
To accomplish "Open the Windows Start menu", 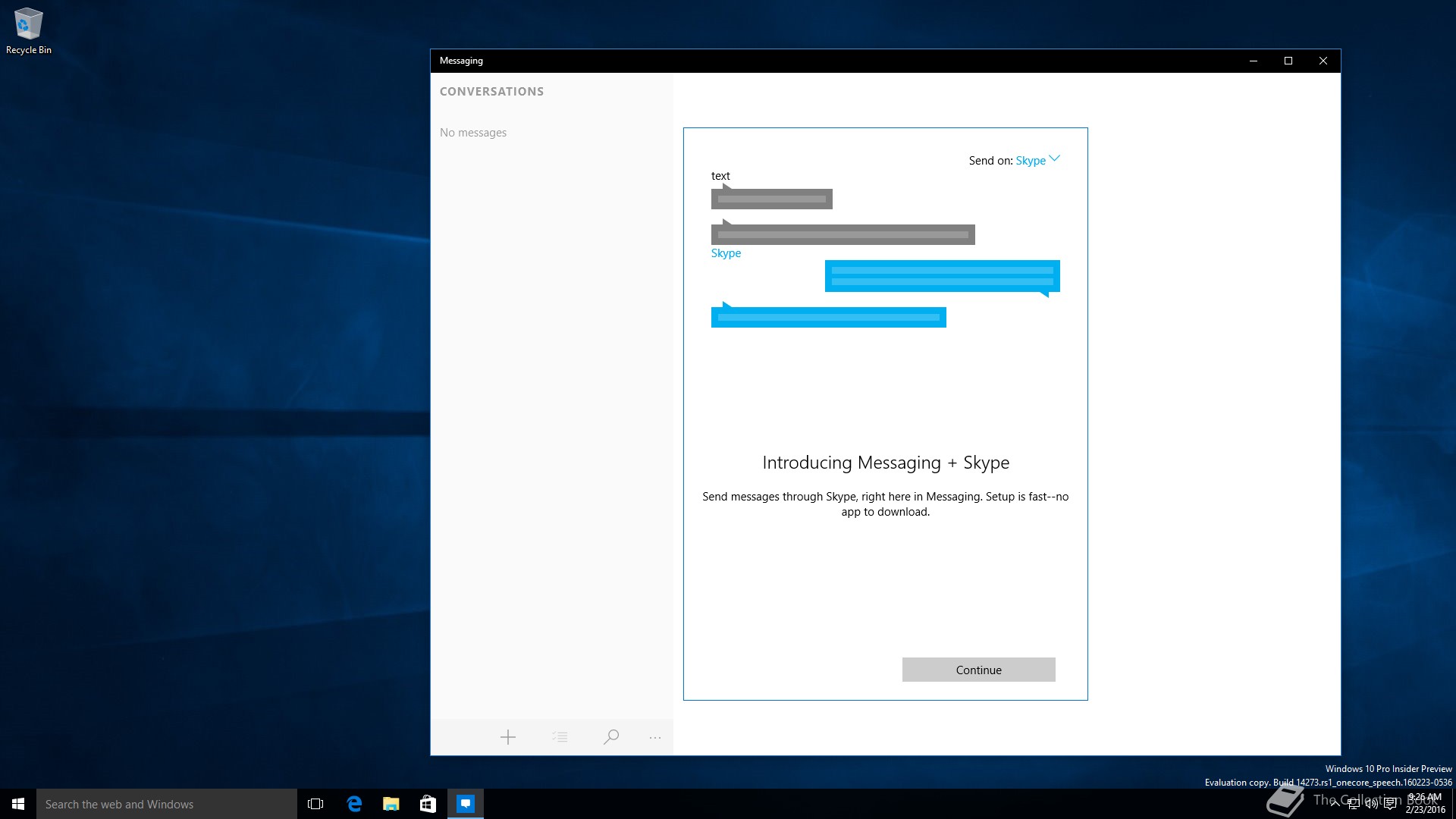I will [18, 804].
